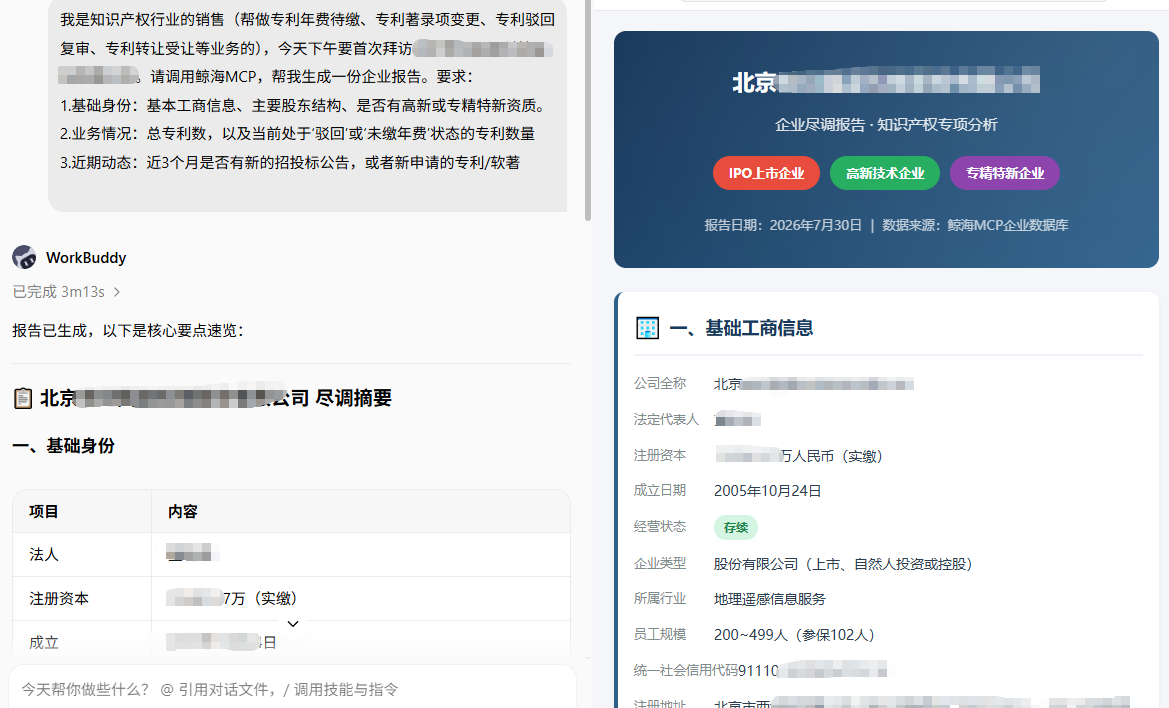Click the building icon beside 基础工商信息
The width and height of the screenshot is (1169, 708).
coord(647,328)
